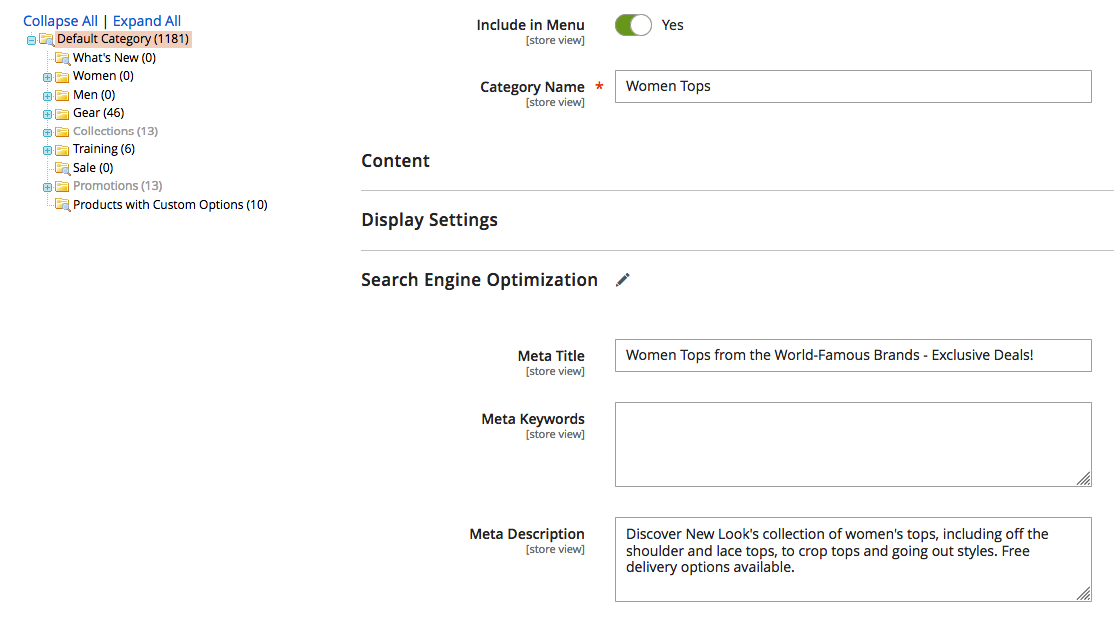1114x623 pixels.
Task: Click the What's New folder icon
Action: (62, 57)
